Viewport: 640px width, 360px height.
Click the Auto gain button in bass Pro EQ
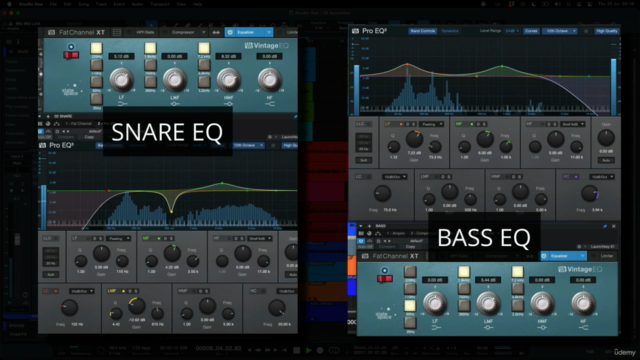tap(606, 160)
